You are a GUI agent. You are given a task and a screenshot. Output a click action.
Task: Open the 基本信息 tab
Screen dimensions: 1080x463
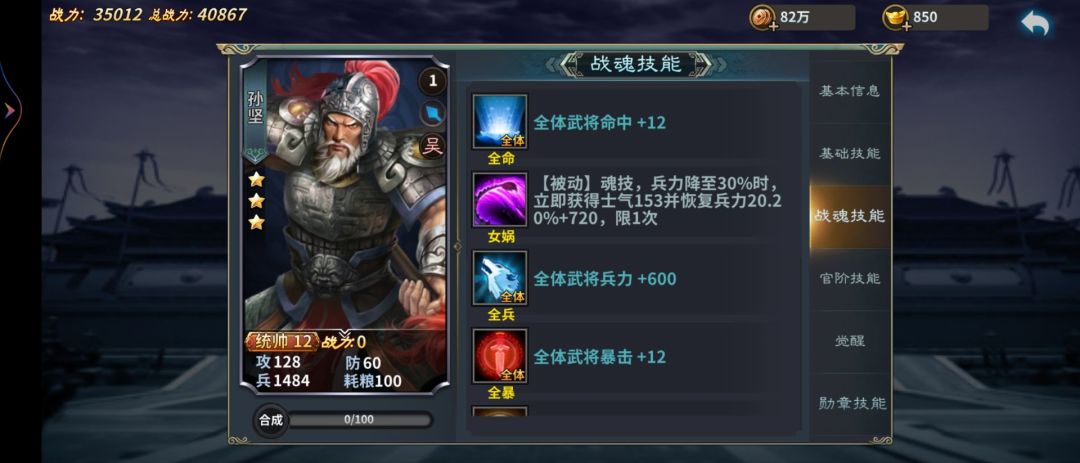coord(849,91)
